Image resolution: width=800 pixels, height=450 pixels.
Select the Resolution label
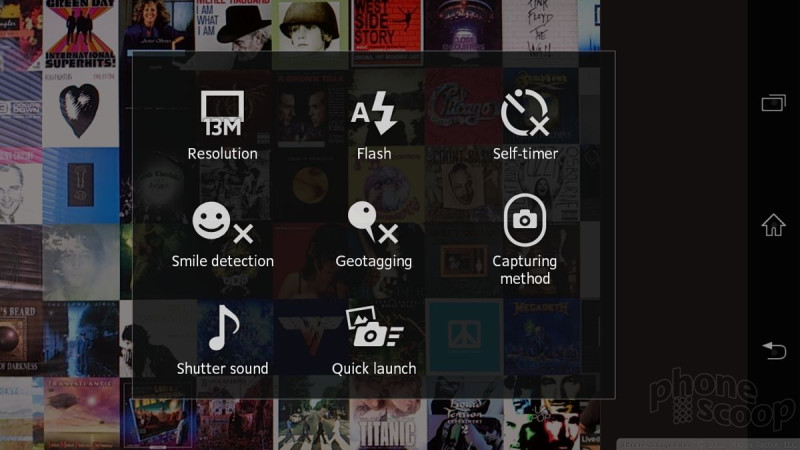(222, 154)
